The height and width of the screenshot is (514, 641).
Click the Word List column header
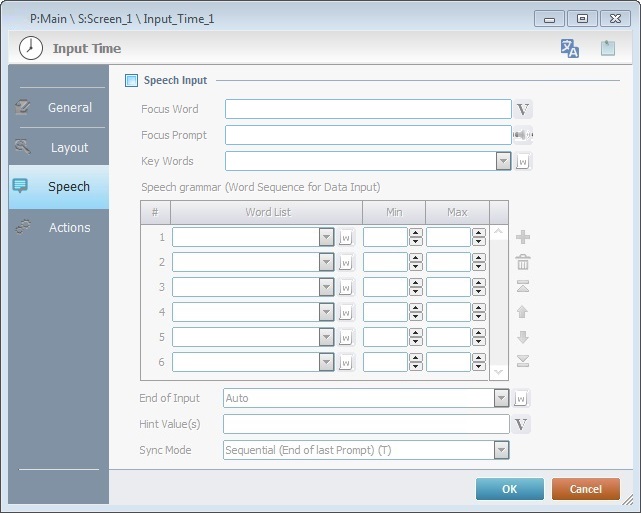coord(267,212)
